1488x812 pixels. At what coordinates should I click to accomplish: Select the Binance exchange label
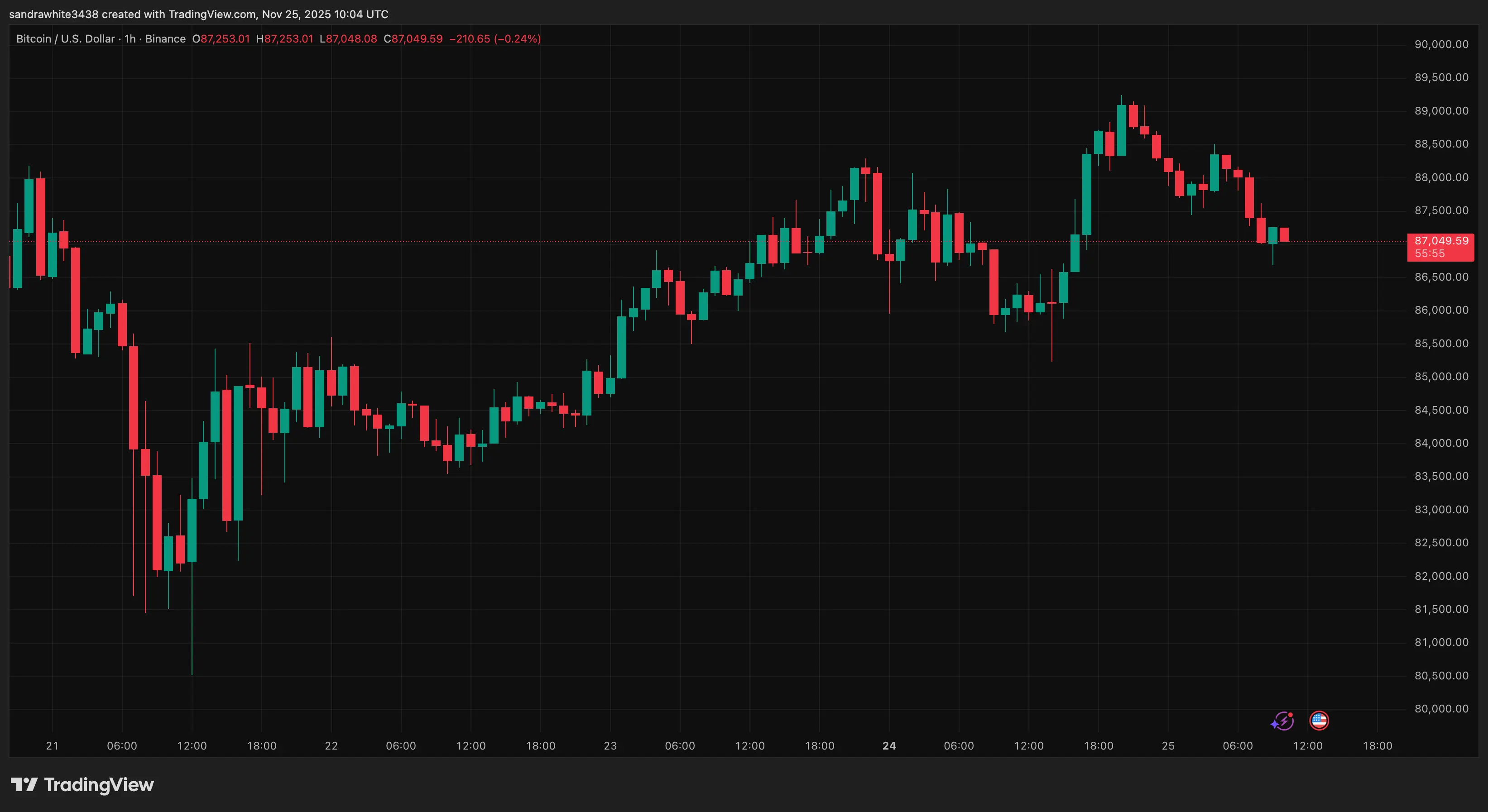[x=166, y=38]
